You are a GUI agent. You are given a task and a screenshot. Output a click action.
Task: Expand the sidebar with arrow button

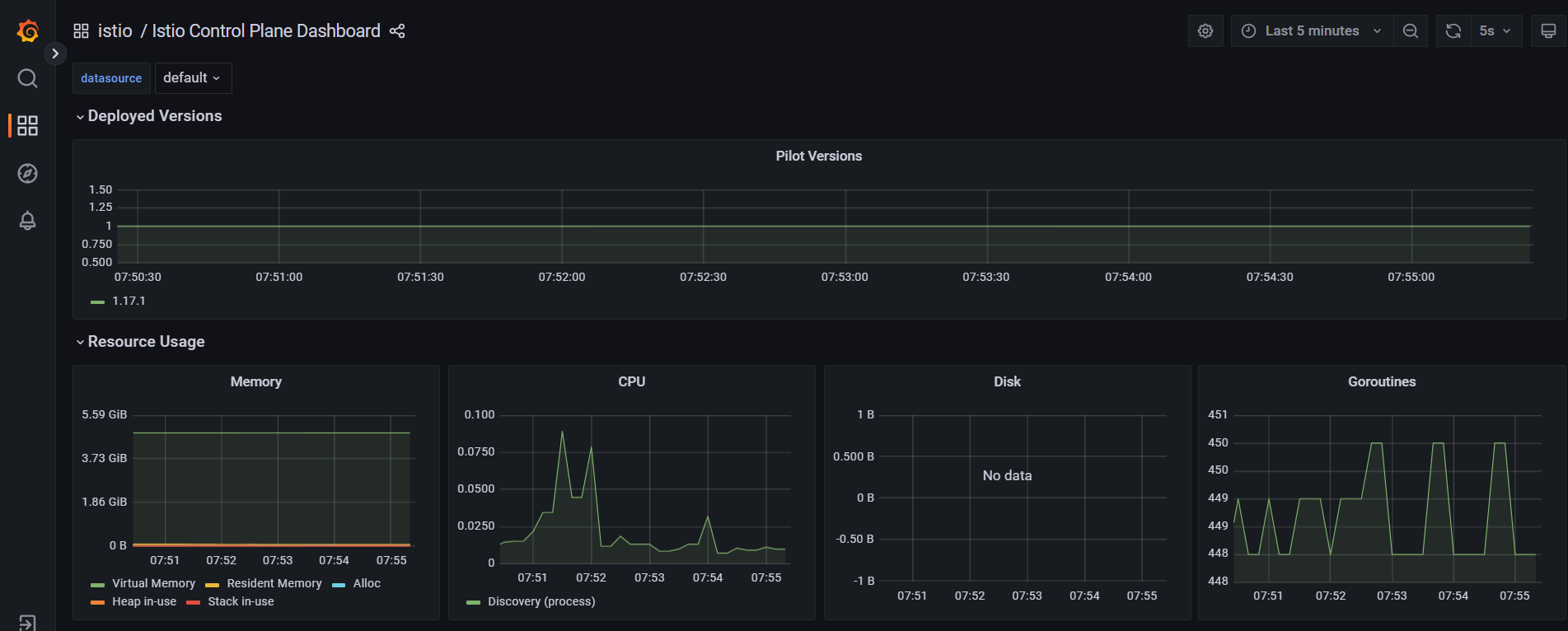point(55,54)
